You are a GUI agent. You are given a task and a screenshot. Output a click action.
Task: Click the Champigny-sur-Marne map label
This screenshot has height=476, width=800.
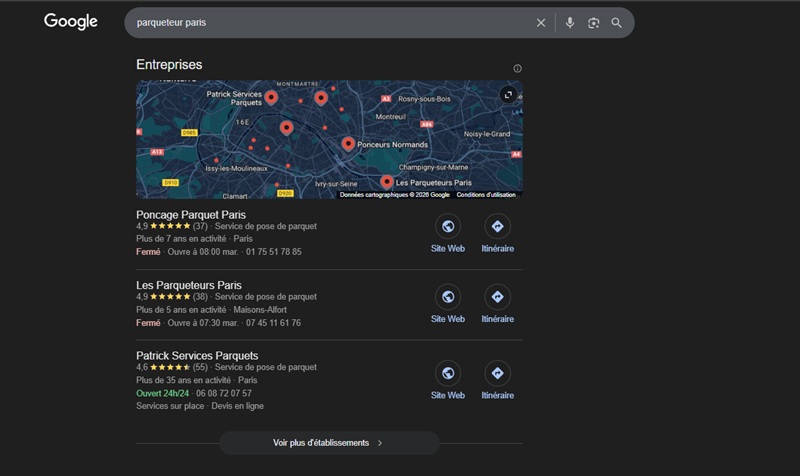point(433,167)
